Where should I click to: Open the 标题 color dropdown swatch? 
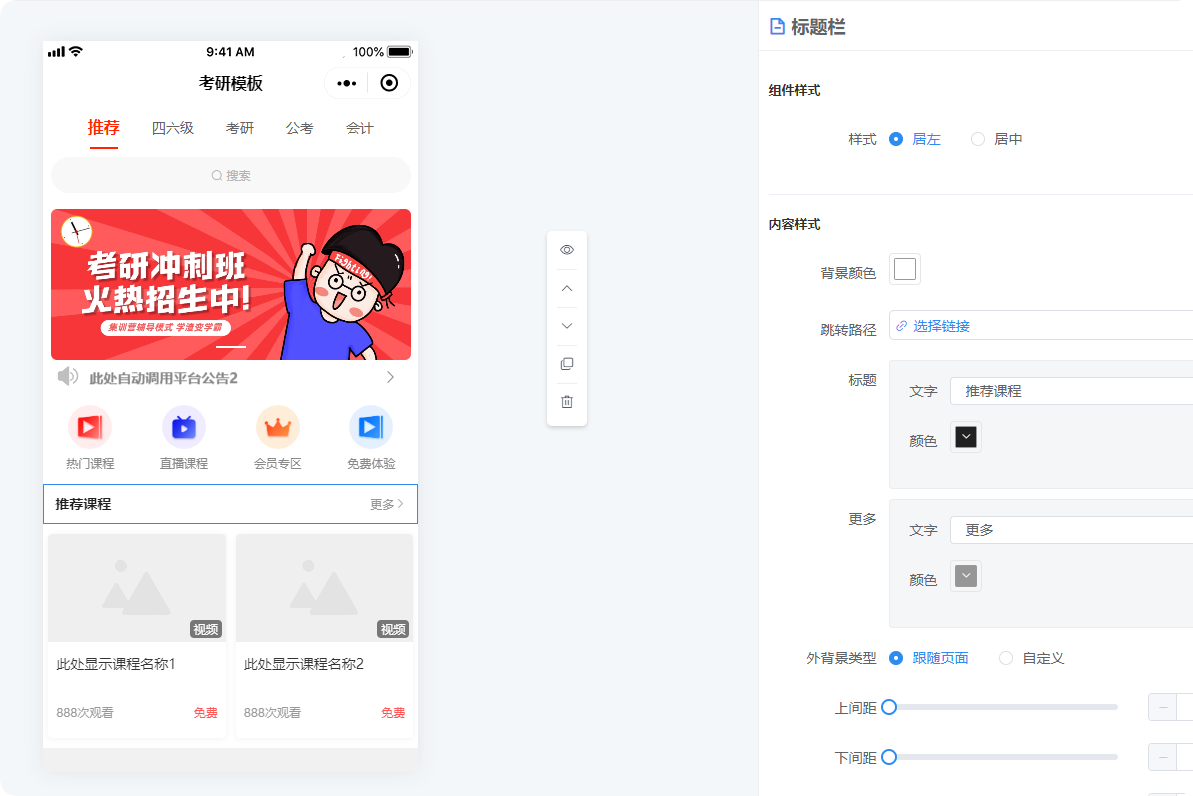point(966,438)
